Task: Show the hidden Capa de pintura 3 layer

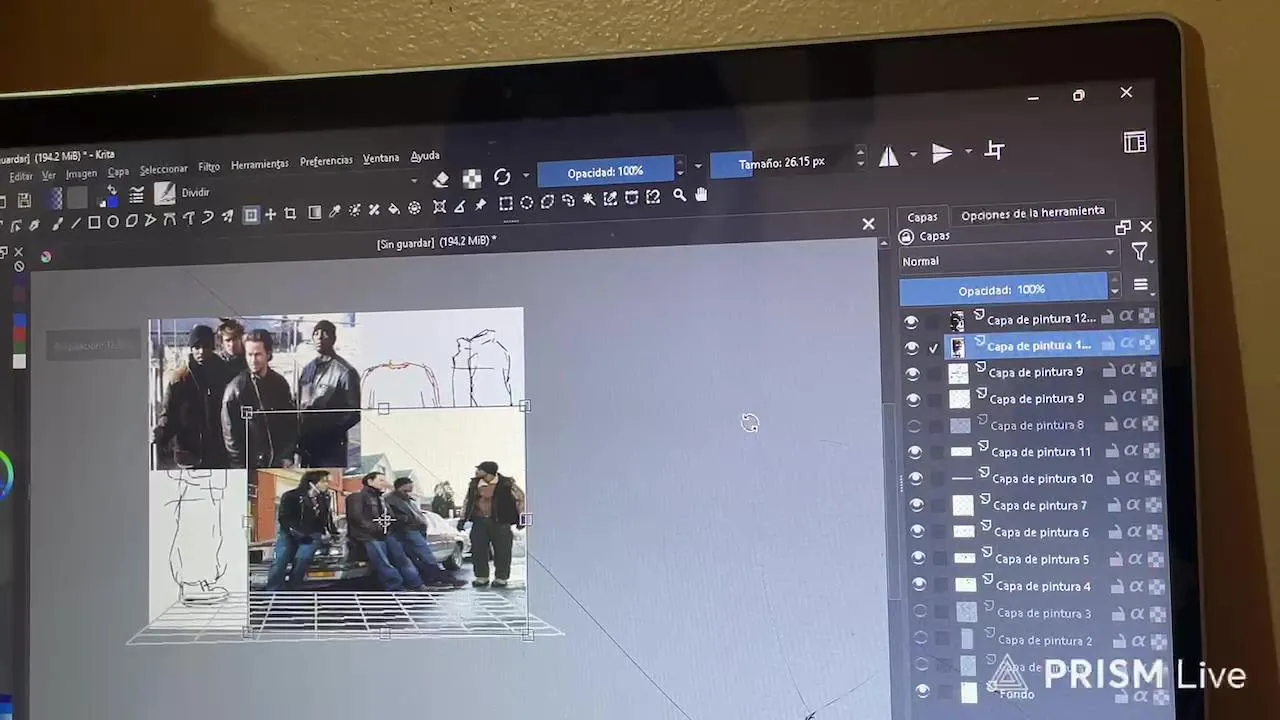Action: click(920, 612)
